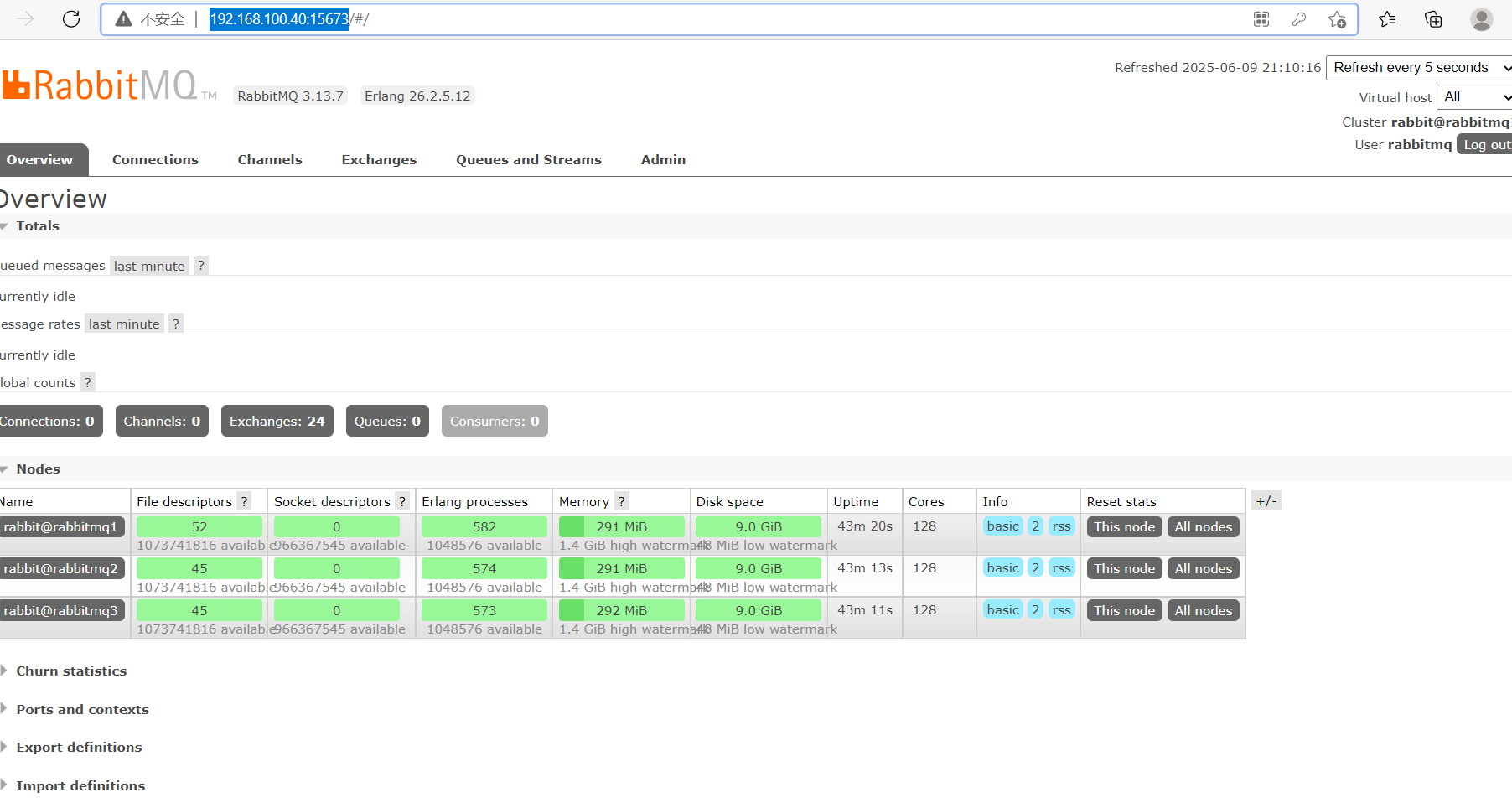This screenshot has height=808, width=1512.
Task: Click the 573 Erlang processes bar for rabbitmq3
Action: tap(484, 611)
